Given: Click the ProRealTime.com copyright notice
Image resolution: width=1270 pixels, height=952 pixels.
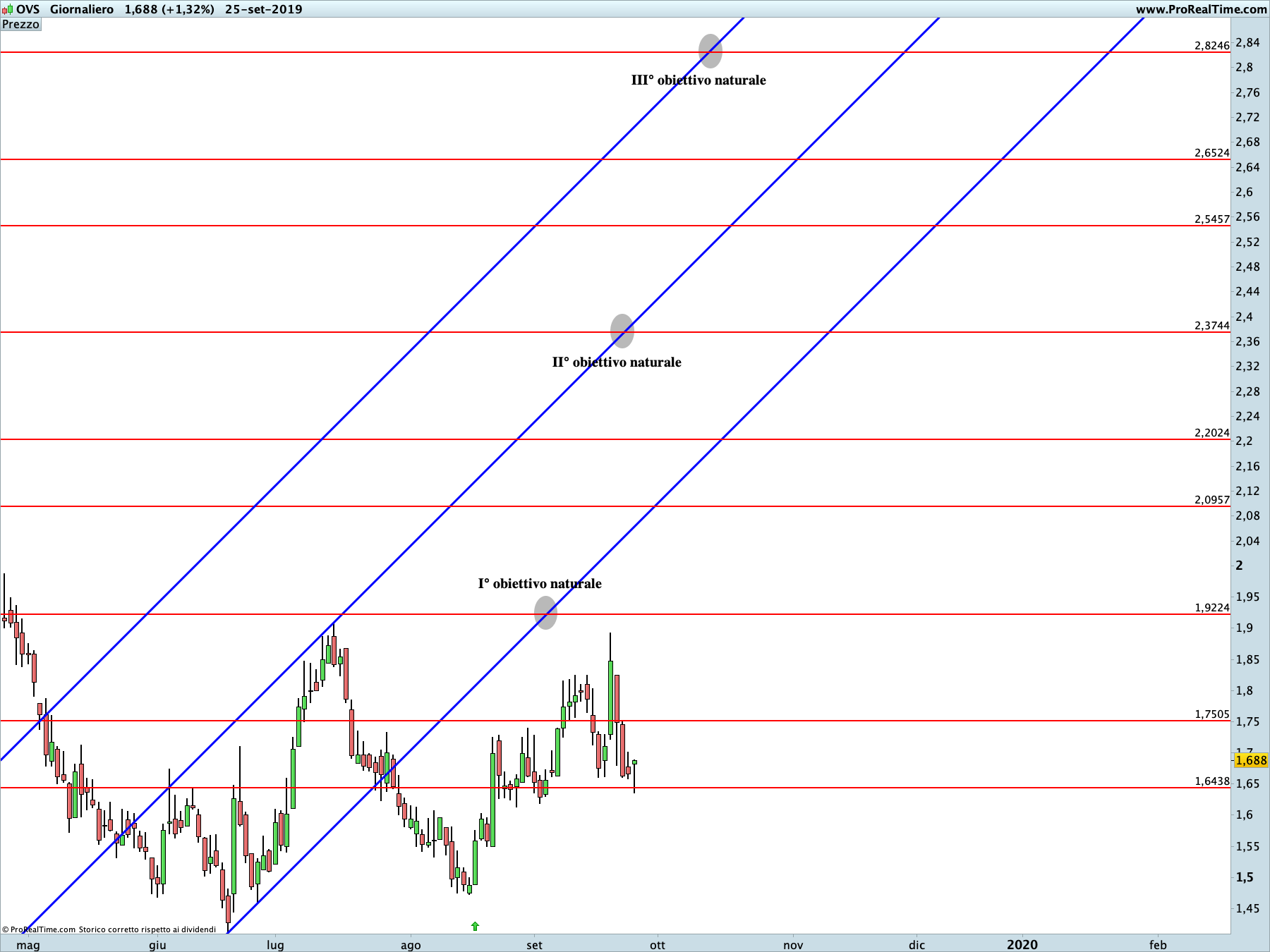Looking at the screenshot, I should coord(109,929).
